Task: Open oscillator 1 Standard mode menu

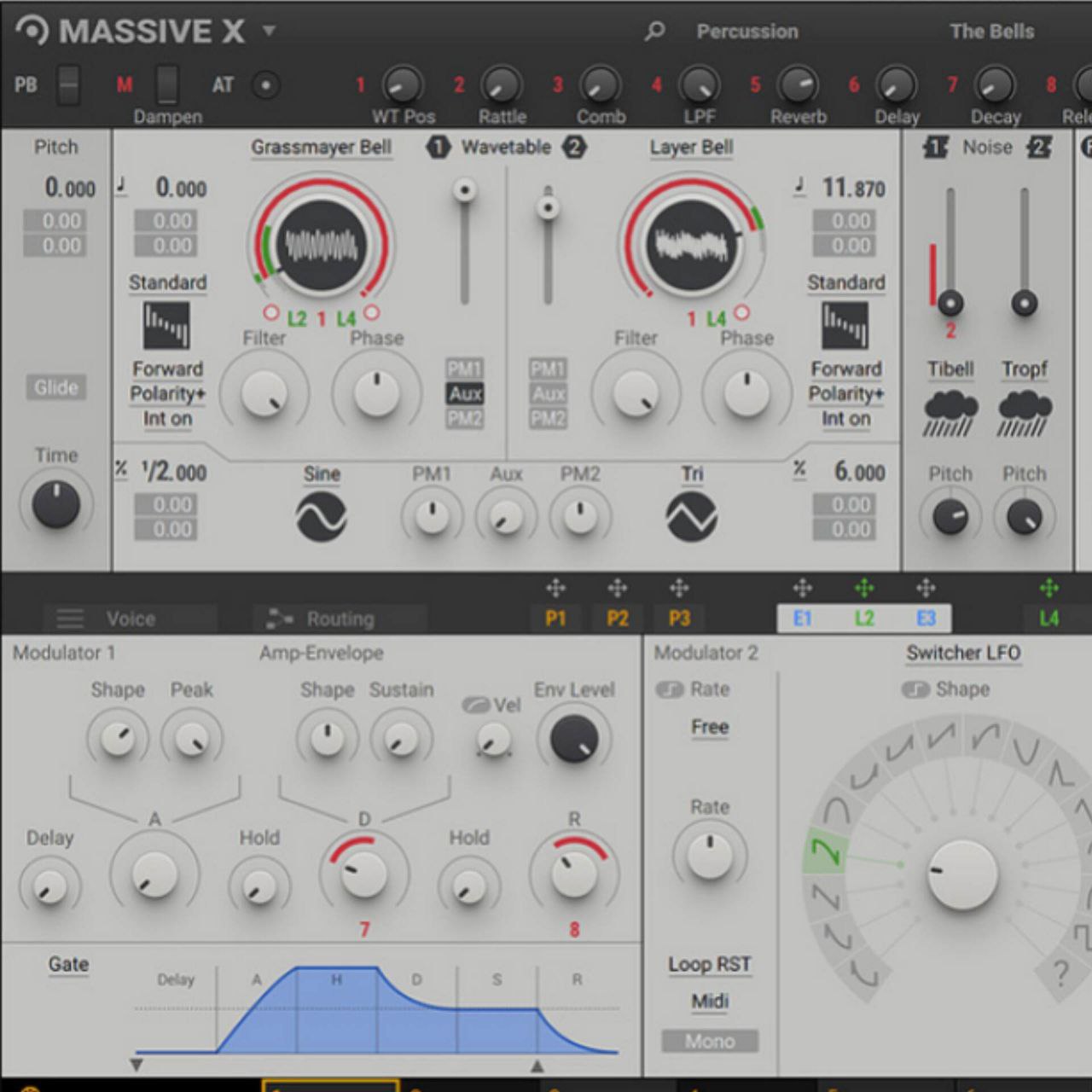Action: pyautogui.click(x=167, y=283)
